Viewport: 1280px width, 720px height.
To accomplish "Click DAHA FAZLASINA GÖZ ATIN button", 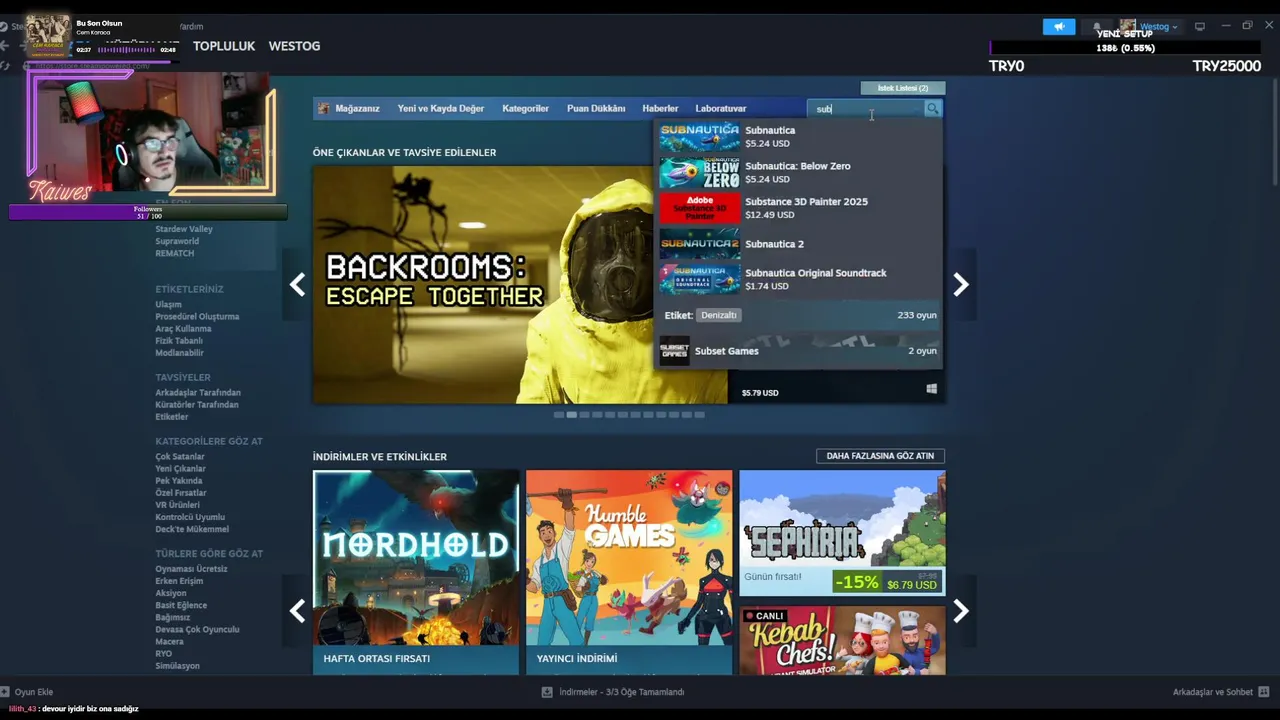I will (880, 456).
